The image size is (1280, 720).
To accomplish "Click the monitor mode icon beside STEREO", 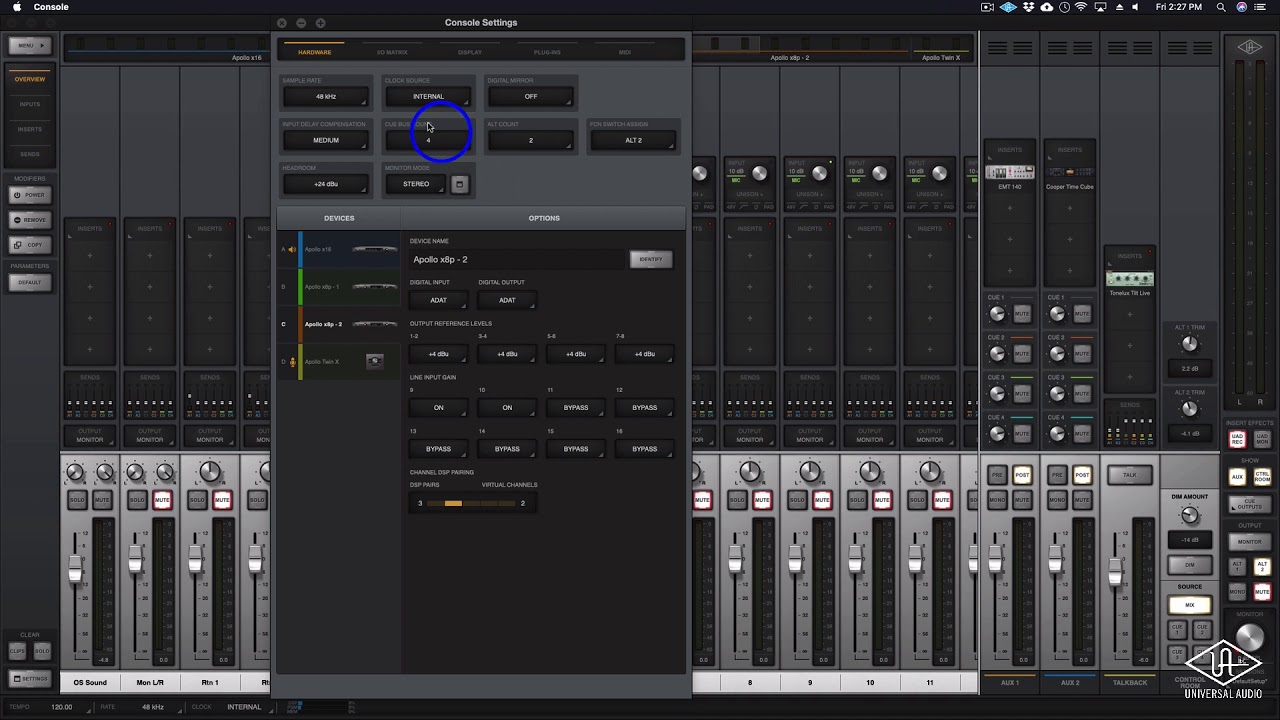I will click(459, 184).
